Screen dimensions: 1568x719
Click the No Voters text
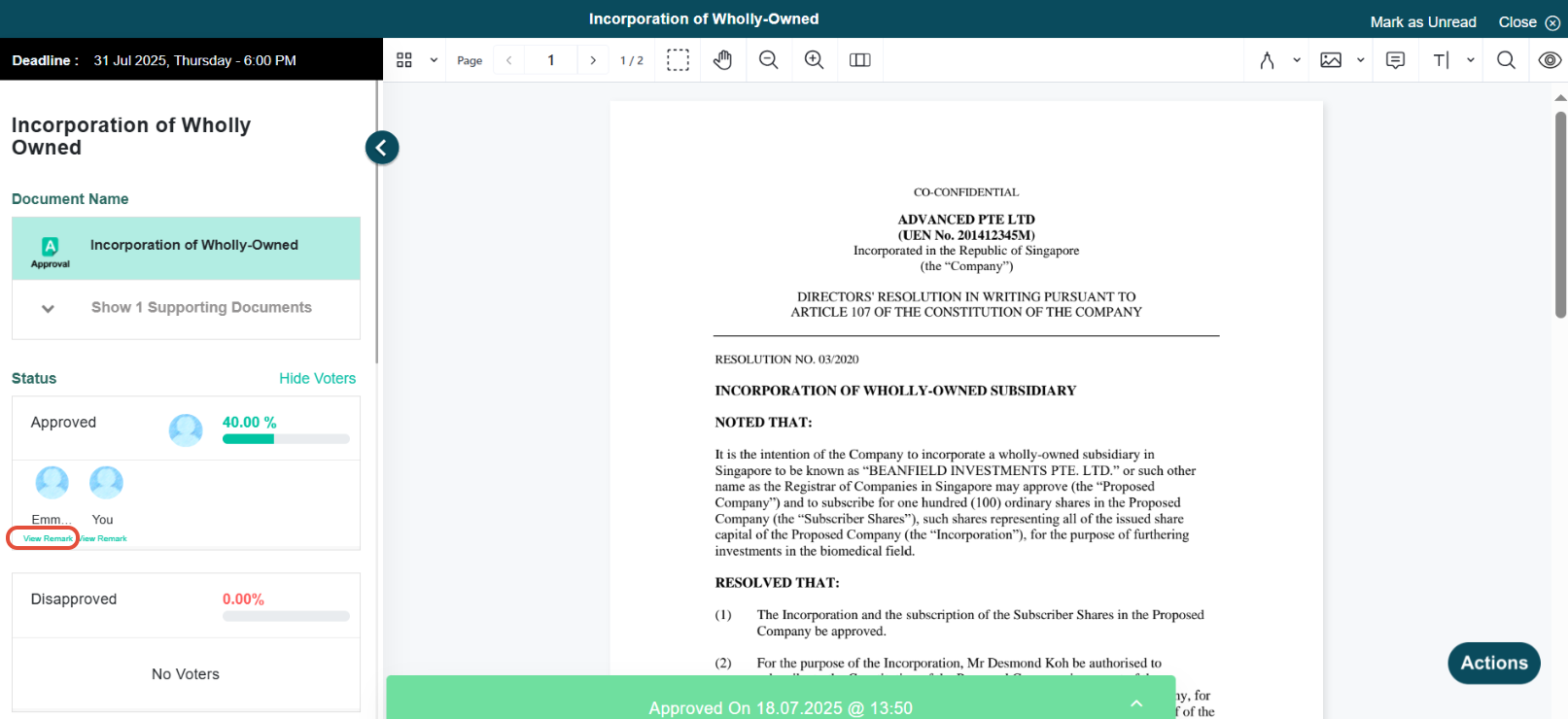point(186,674)
